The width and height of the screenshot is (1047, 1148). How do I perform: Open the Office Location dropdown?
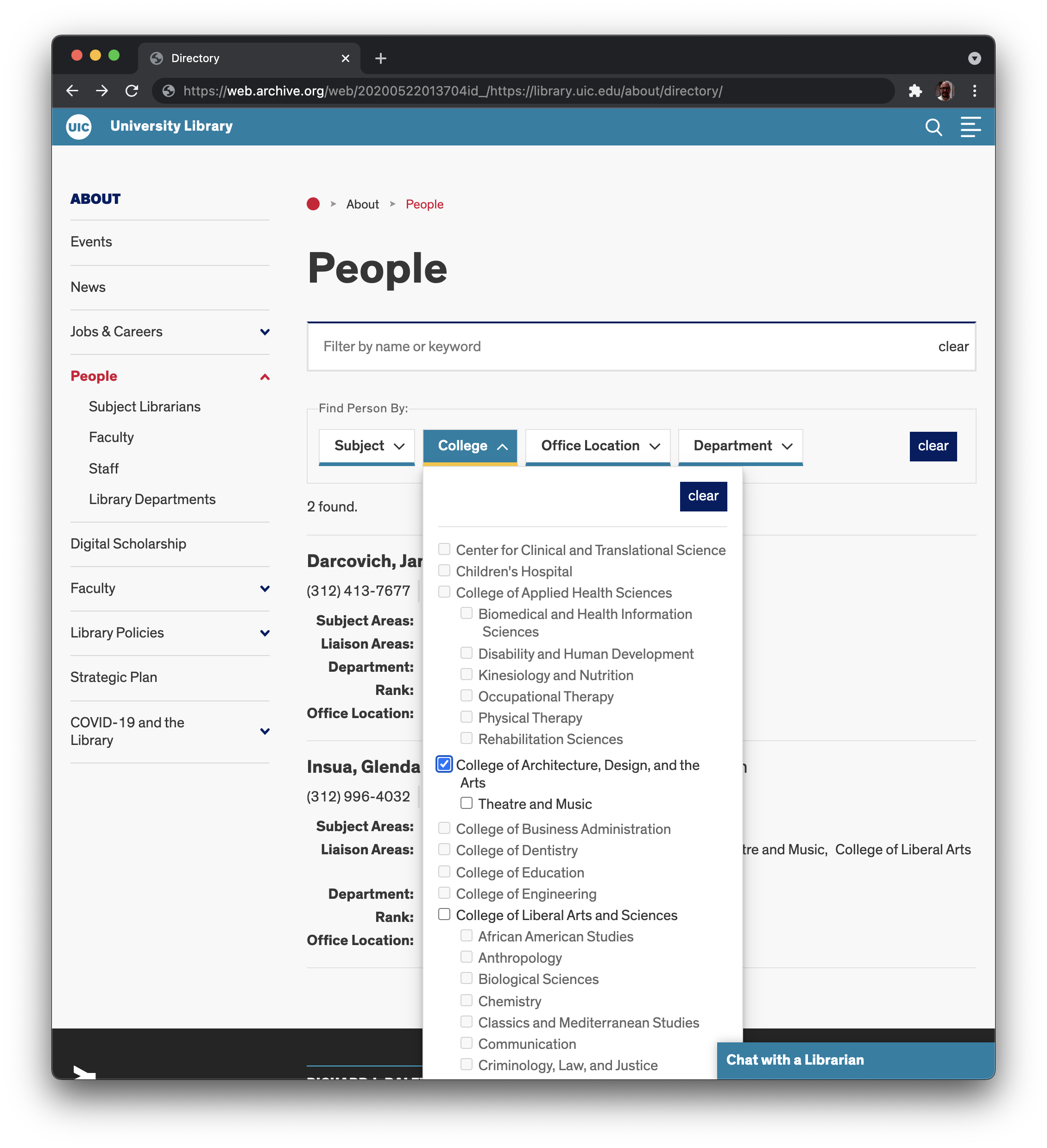[x=598, y=446]
